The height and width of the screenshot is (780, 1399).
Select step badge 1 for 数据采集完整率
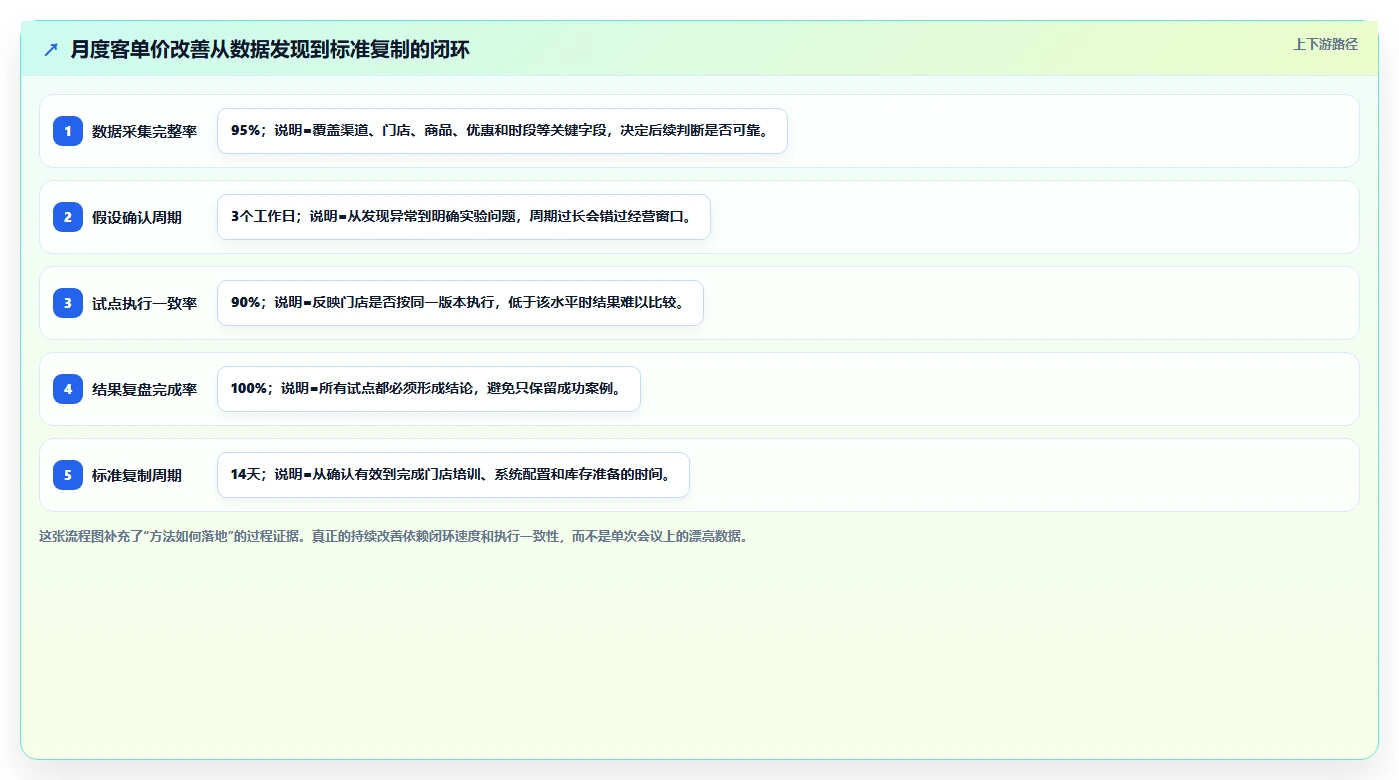click(x=68, y=131)
